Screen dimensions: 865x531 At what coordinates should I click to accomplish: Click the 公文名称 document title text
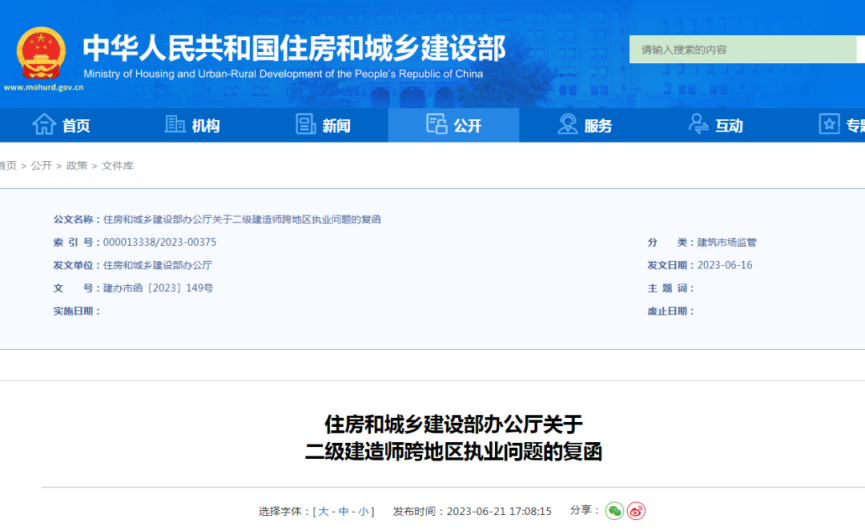click(x=242, y=219)
